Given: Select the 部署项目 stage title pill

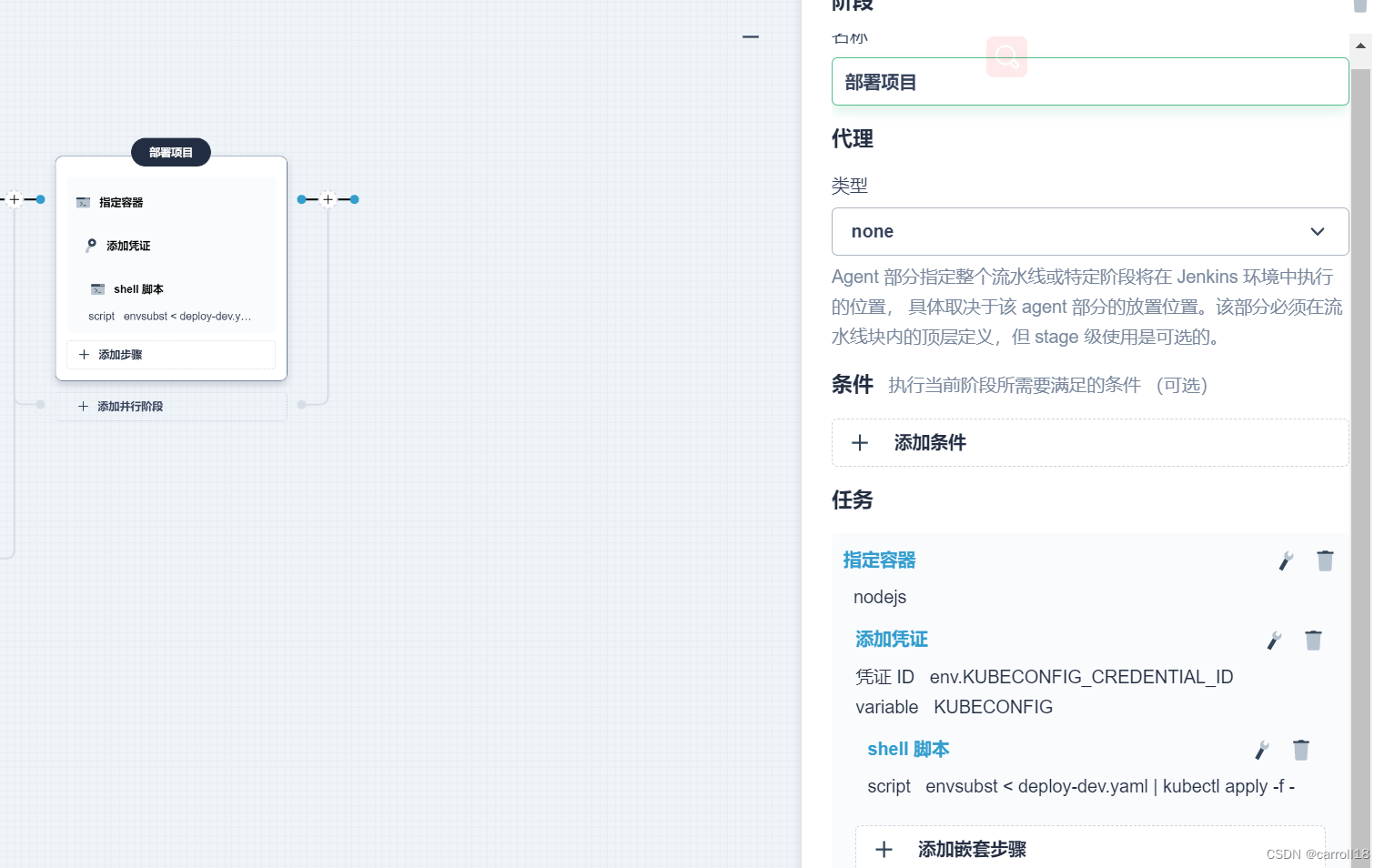Looking at the screenshot, I should 171,153.
